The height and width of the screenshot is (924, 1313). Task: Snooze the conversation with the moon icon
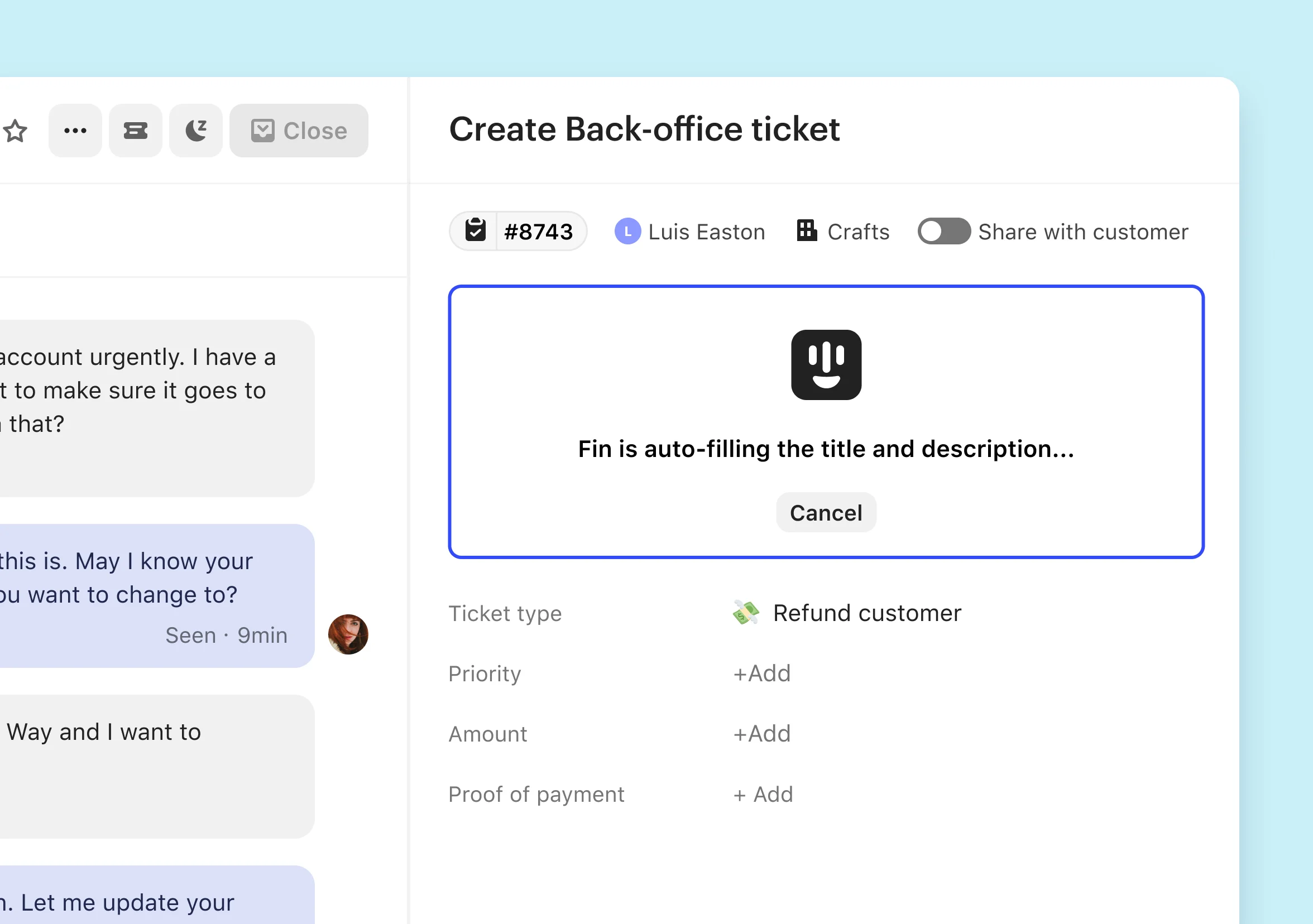click(x=196, y=131)
